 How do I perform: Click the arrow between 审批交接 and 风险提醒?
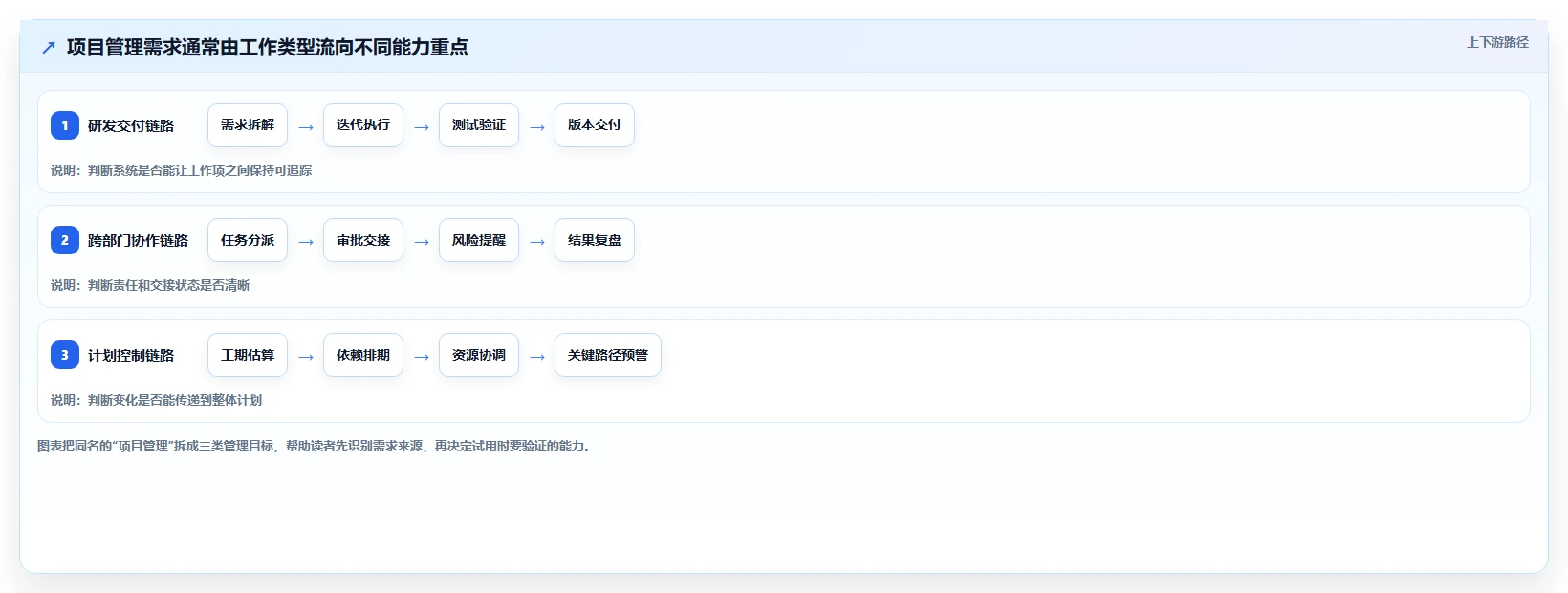point(422,242)
